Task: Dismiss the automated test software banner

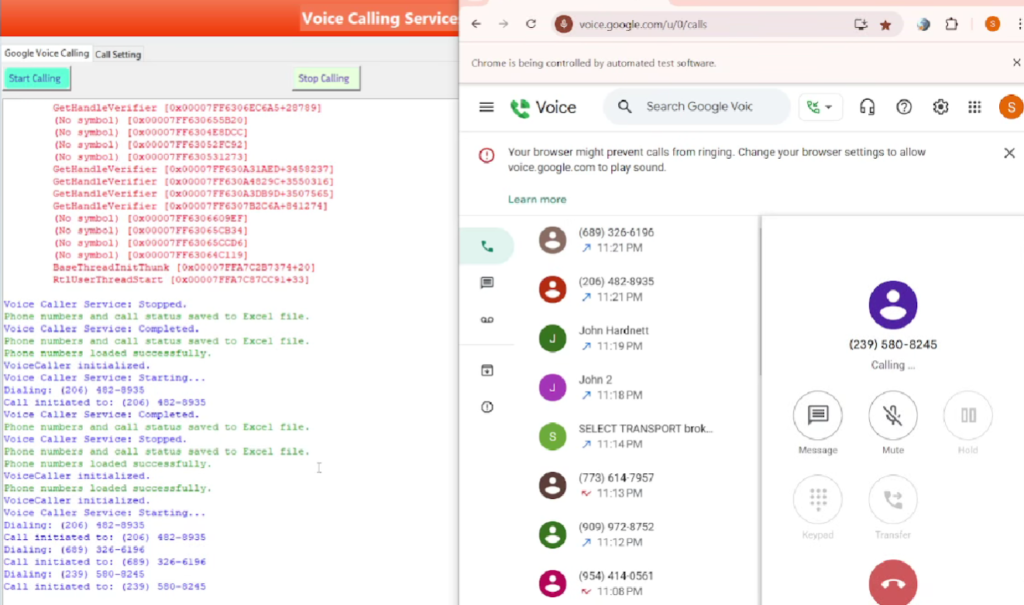Action: click(x=1016, y=63)
